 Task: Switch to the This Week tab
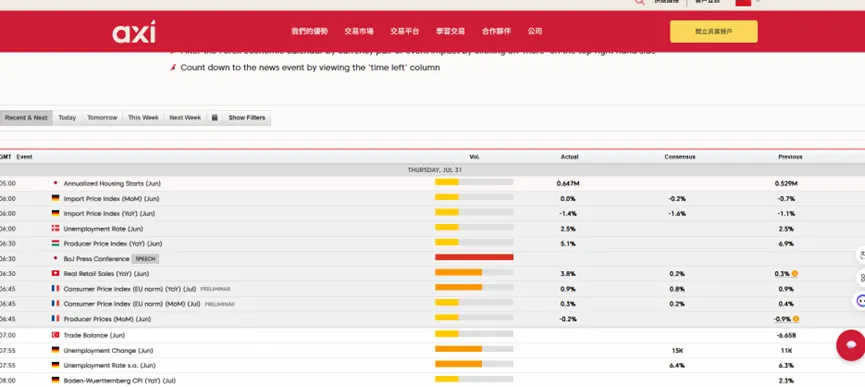(143, 118)
